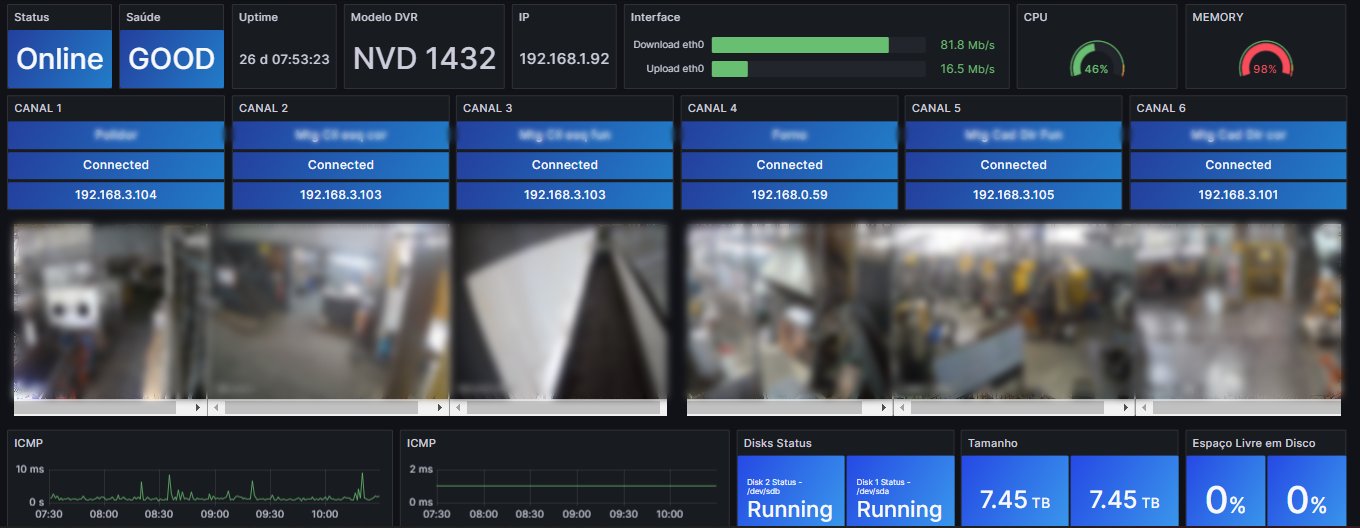
Task: Click the Upload eth0 label
Action: [675, 69]
